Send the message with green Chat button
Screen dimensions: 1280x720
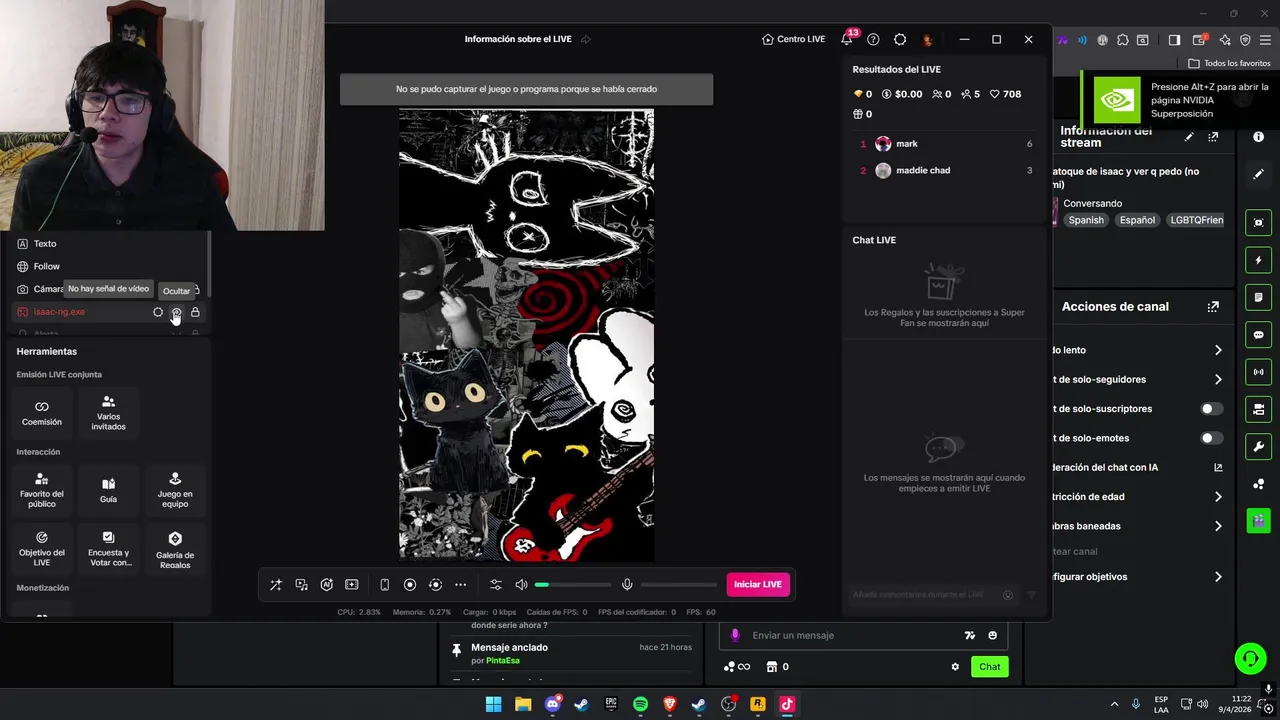(x=989, y=667)
